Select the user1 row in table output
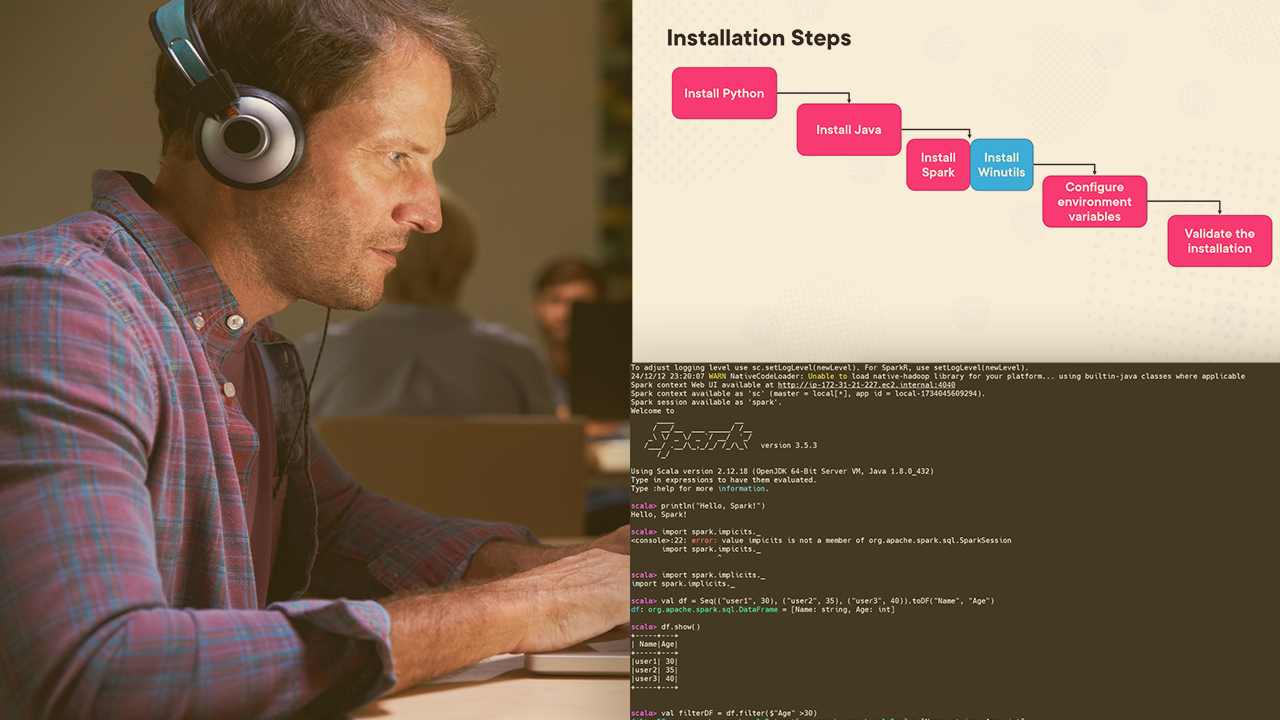Viewport: 1280px width, 720px height. 655,661
